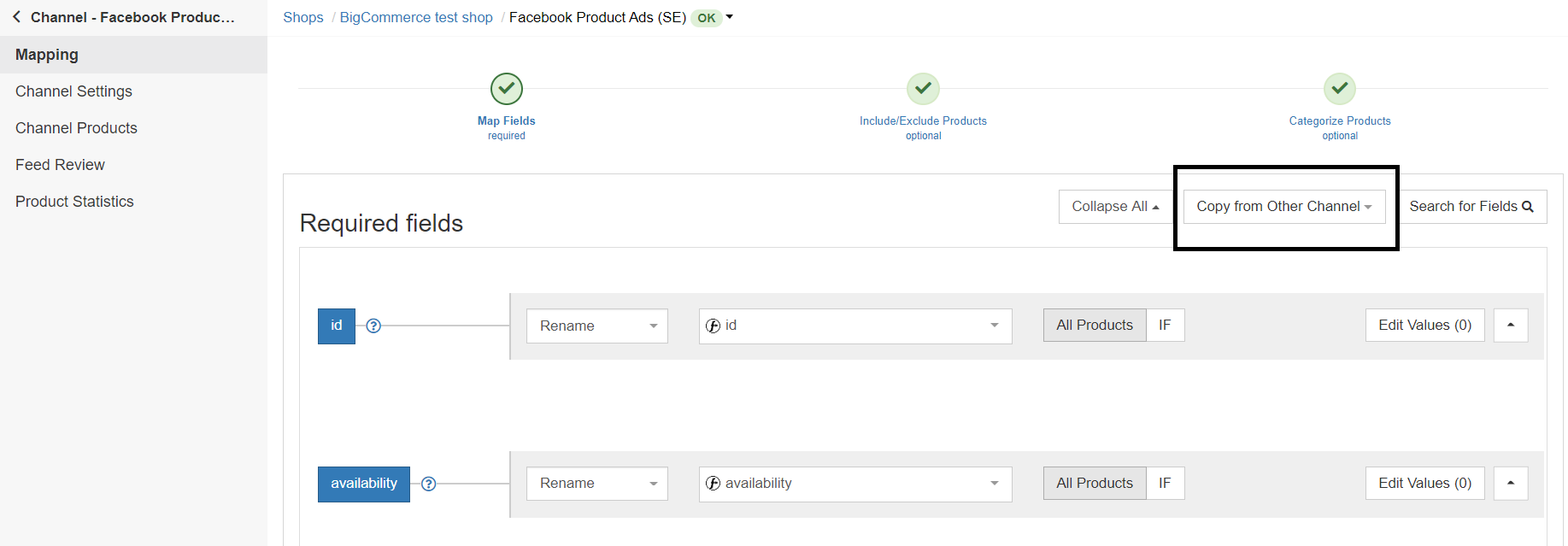Open Edit Values (0) for availability
Screen dimensions: 1568x546
1425,484
